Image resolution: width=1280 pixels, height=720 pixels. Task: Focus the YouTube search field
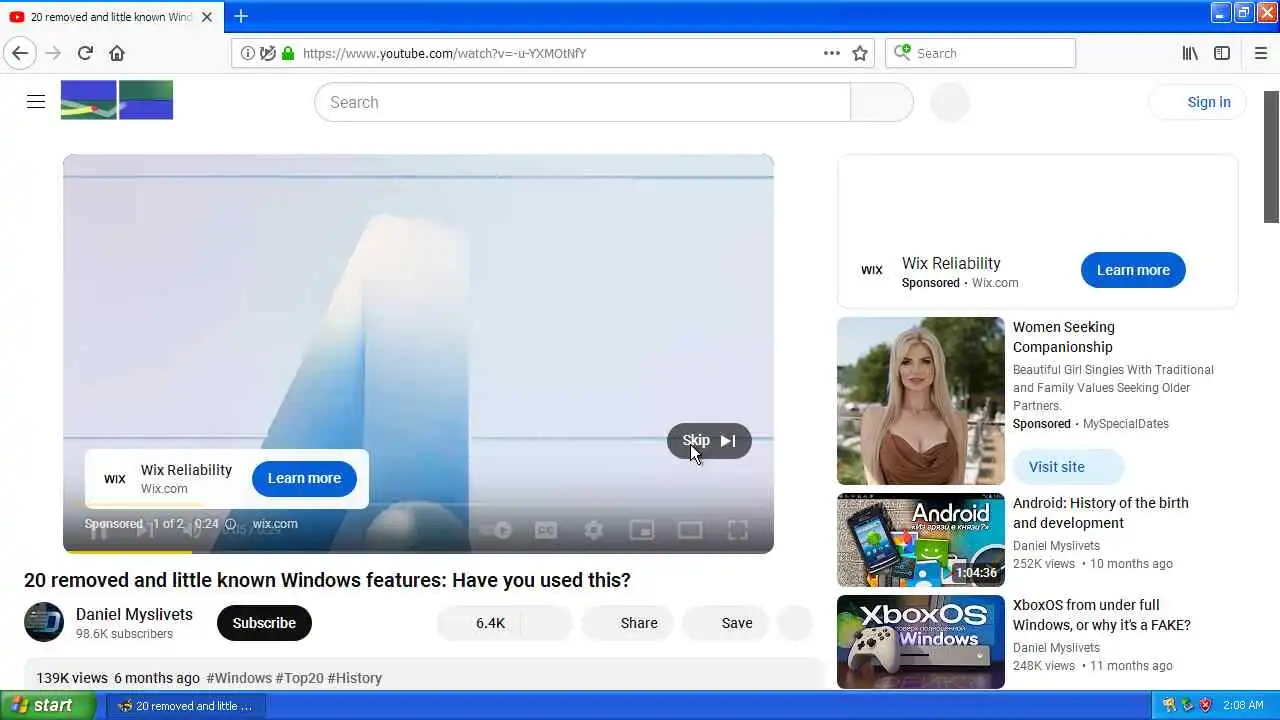(583, 102)
